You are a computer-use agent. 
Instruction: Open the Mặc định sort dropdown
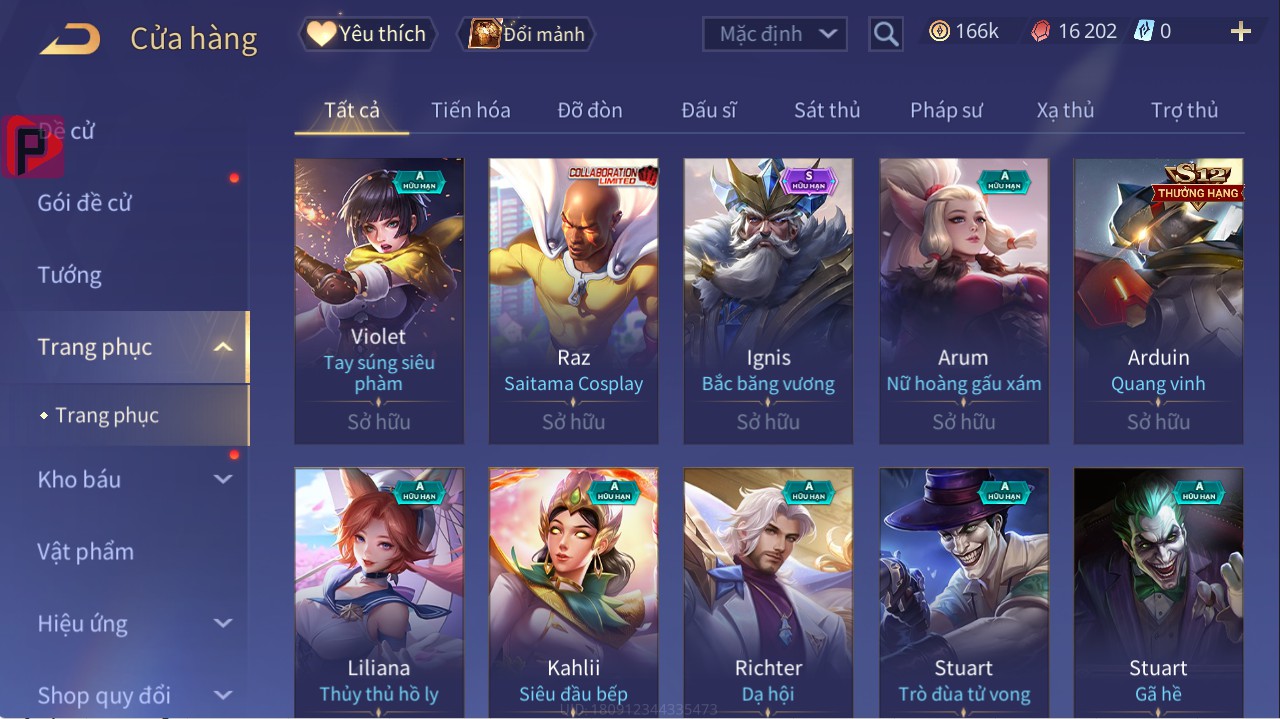[x=774, y=34]
